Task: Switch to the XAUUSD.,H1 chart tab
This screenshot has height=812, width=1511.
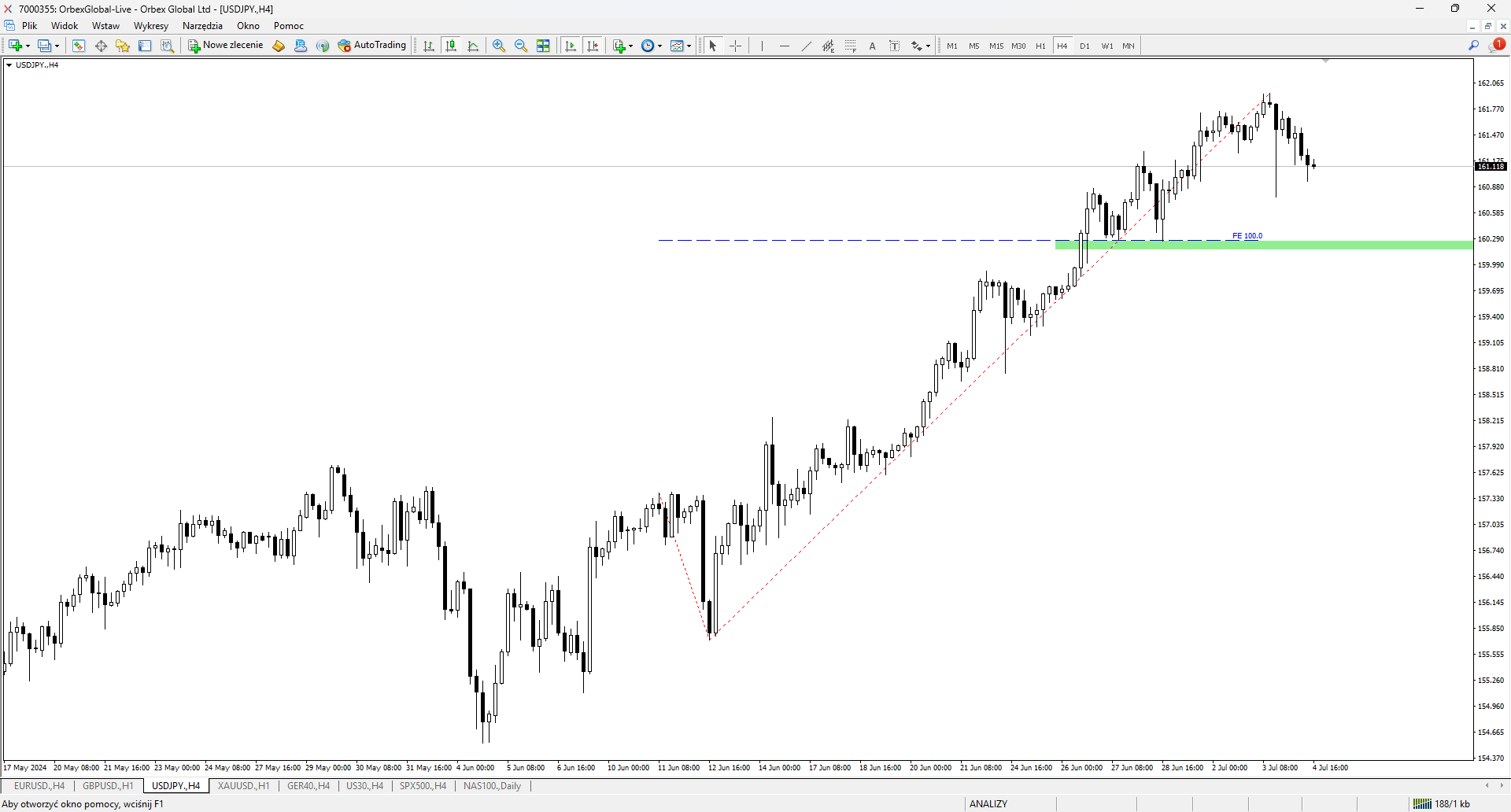Action: tap(243, 786)
